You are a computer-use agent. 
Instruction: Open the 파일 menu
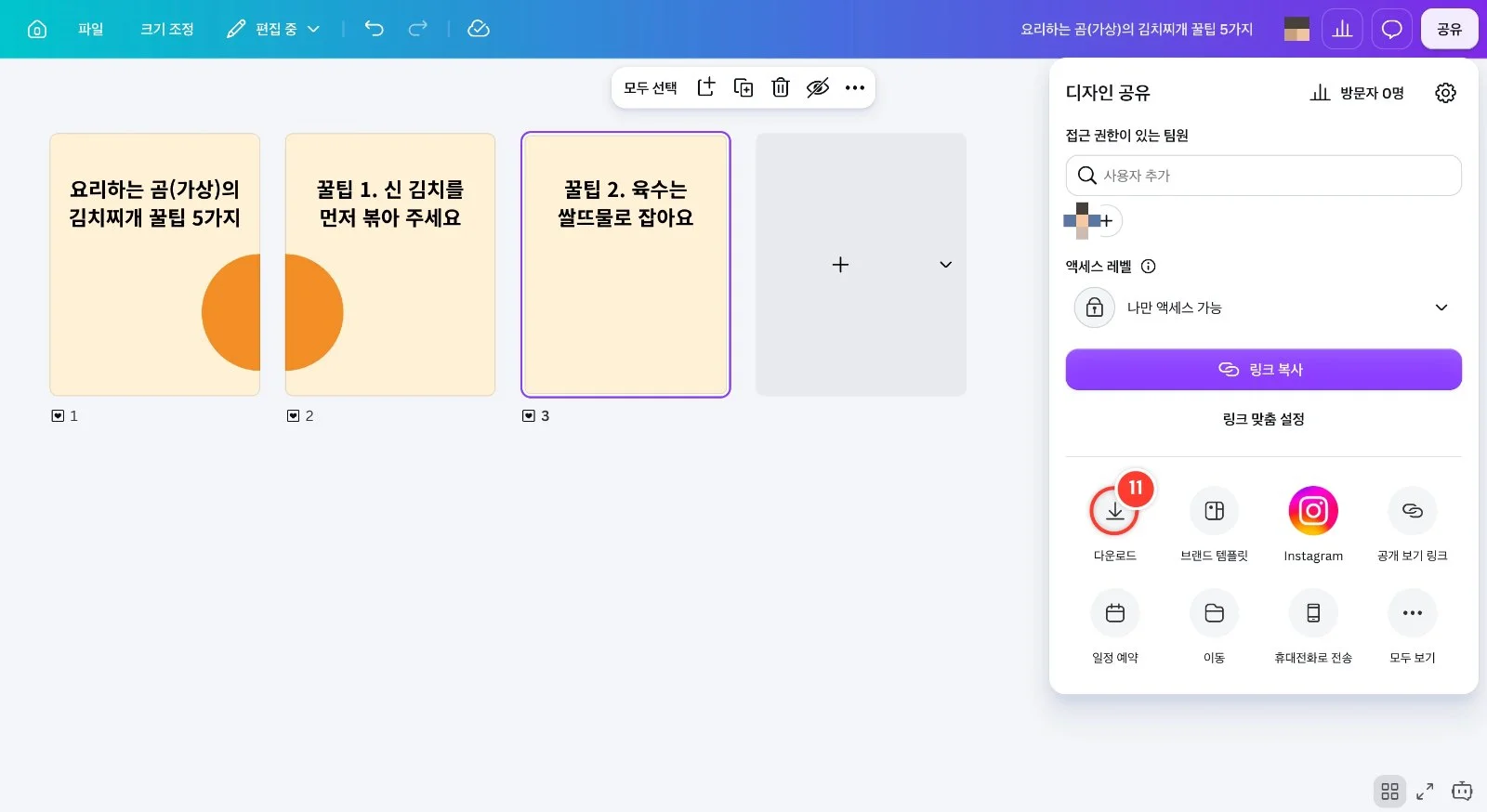[x=91, y=29]
